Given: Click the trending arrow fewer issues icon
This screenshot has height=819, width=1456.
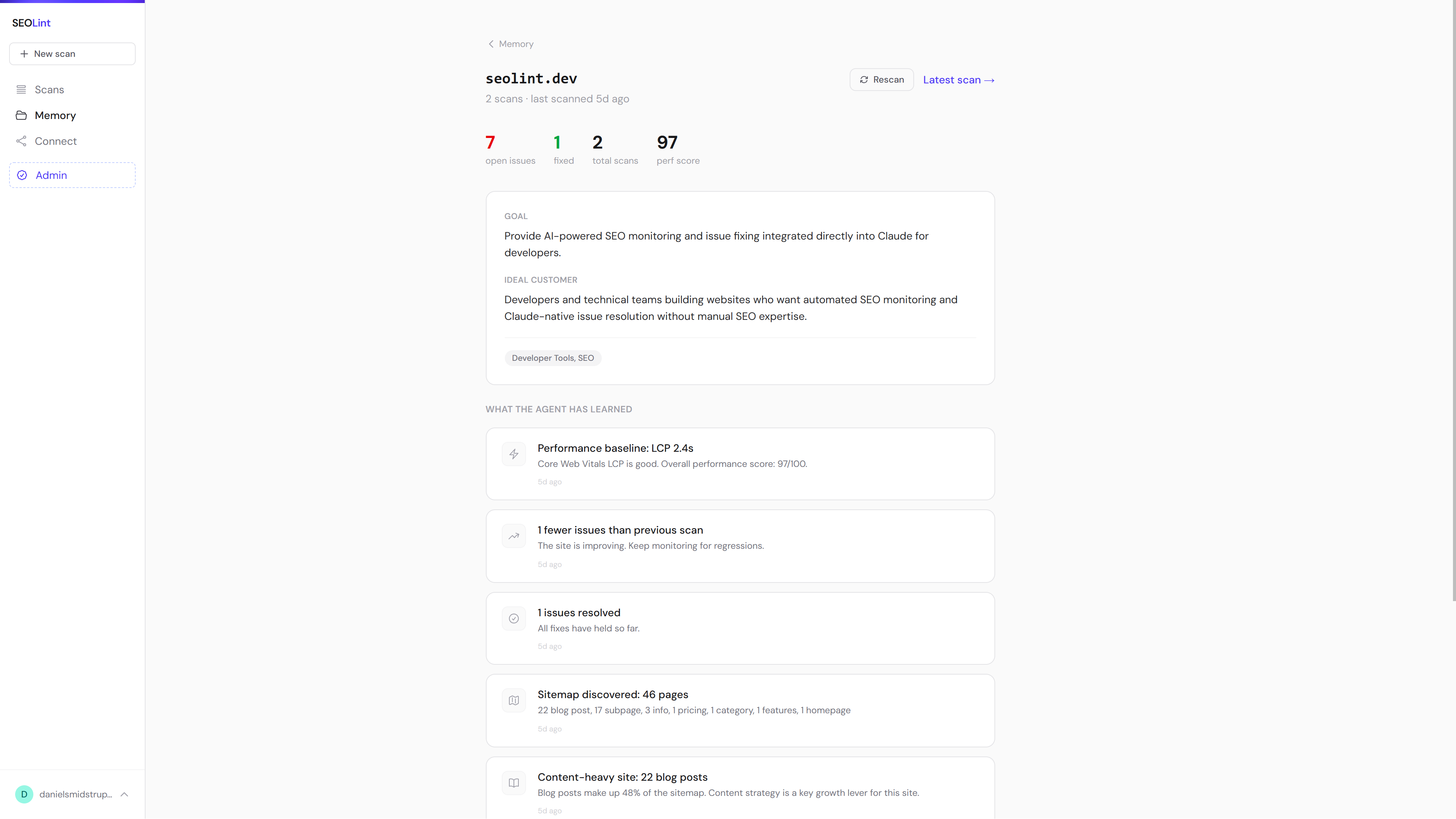Looking at the screenshot, I should pyautogui.click(x=513, y=536).
